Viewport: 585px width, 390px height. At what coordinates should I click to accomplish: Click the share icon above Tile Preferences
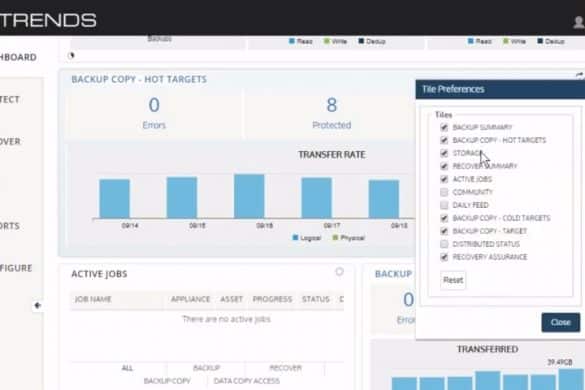point(579,76)
